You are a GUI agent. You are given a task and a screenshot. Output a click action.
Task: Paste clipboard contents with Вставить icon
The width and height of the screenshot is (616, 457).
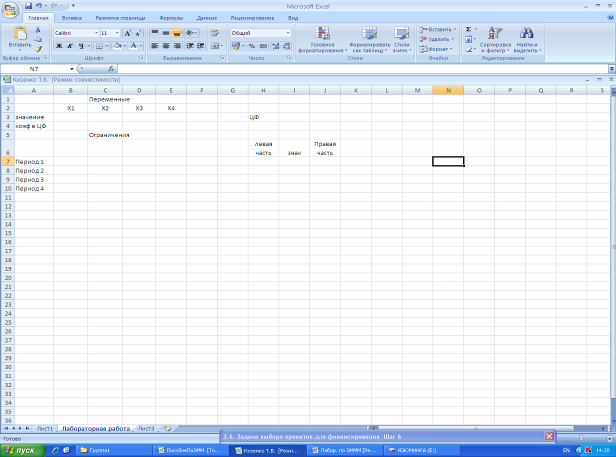pos(20,37)
